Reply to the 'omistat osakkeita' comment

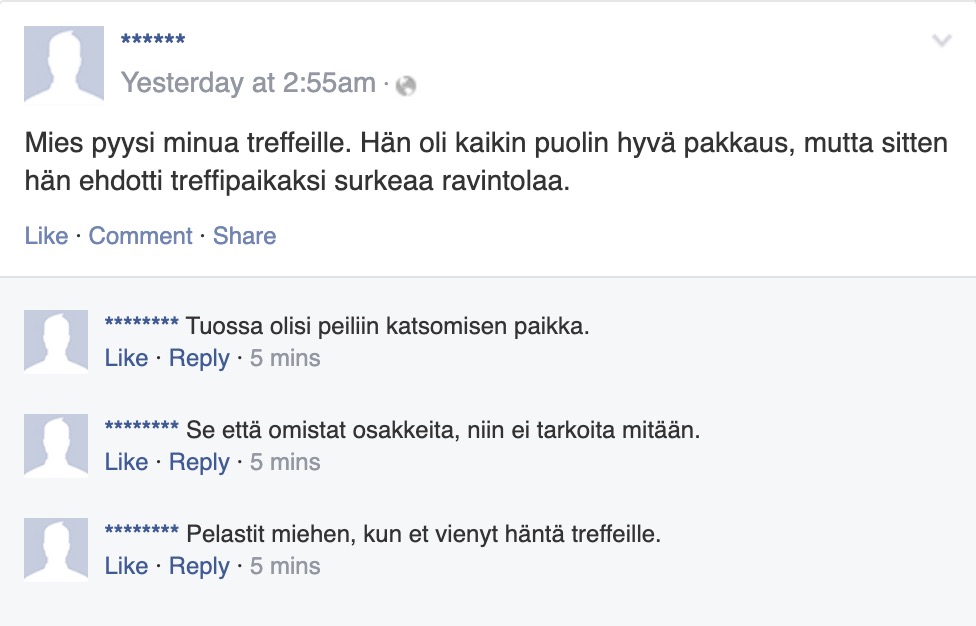(x=199, y=462)
